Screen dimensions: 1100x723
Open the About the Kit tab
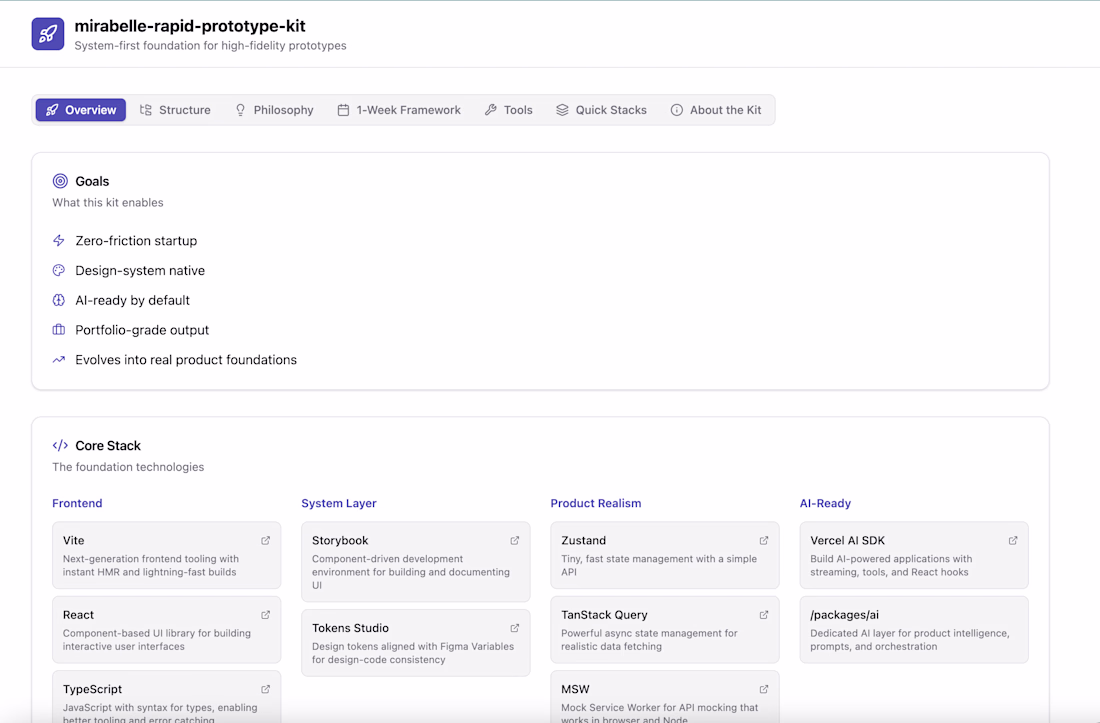click(x=716, y=110)
